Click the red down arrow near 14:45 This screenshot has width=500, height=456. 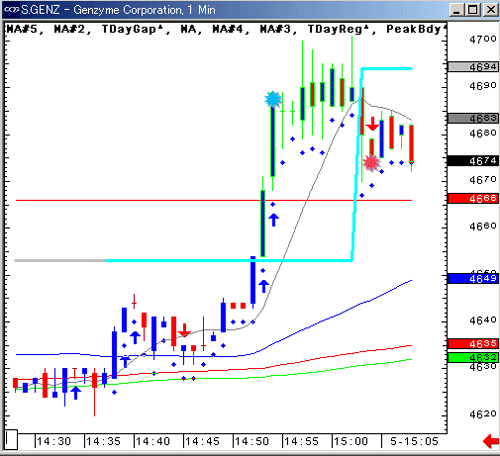pyautogui.click(x=184, y=330)
